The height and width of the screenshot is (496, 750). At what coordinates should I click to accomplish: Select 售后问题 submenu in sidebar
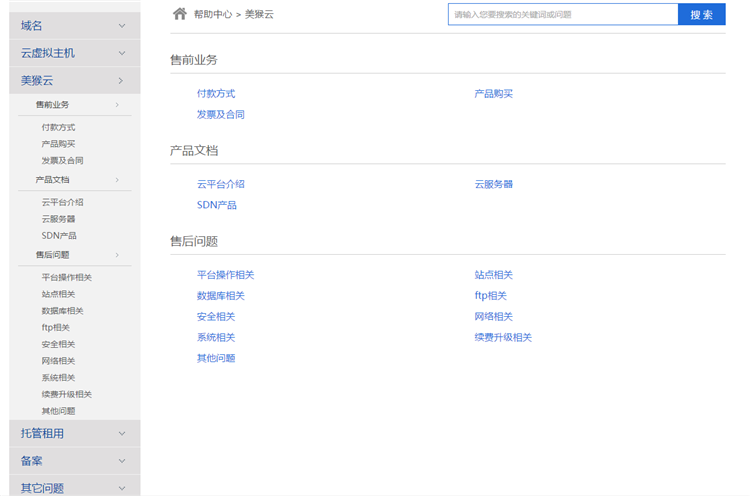pos(53,255)
